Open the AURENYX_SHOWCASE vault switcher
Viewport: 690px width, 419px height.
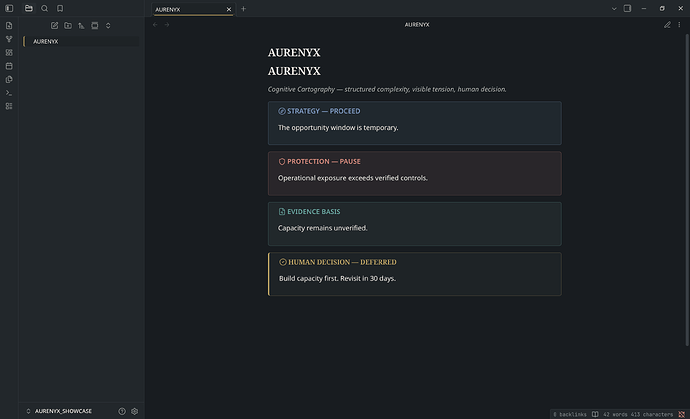pos(59,411)
